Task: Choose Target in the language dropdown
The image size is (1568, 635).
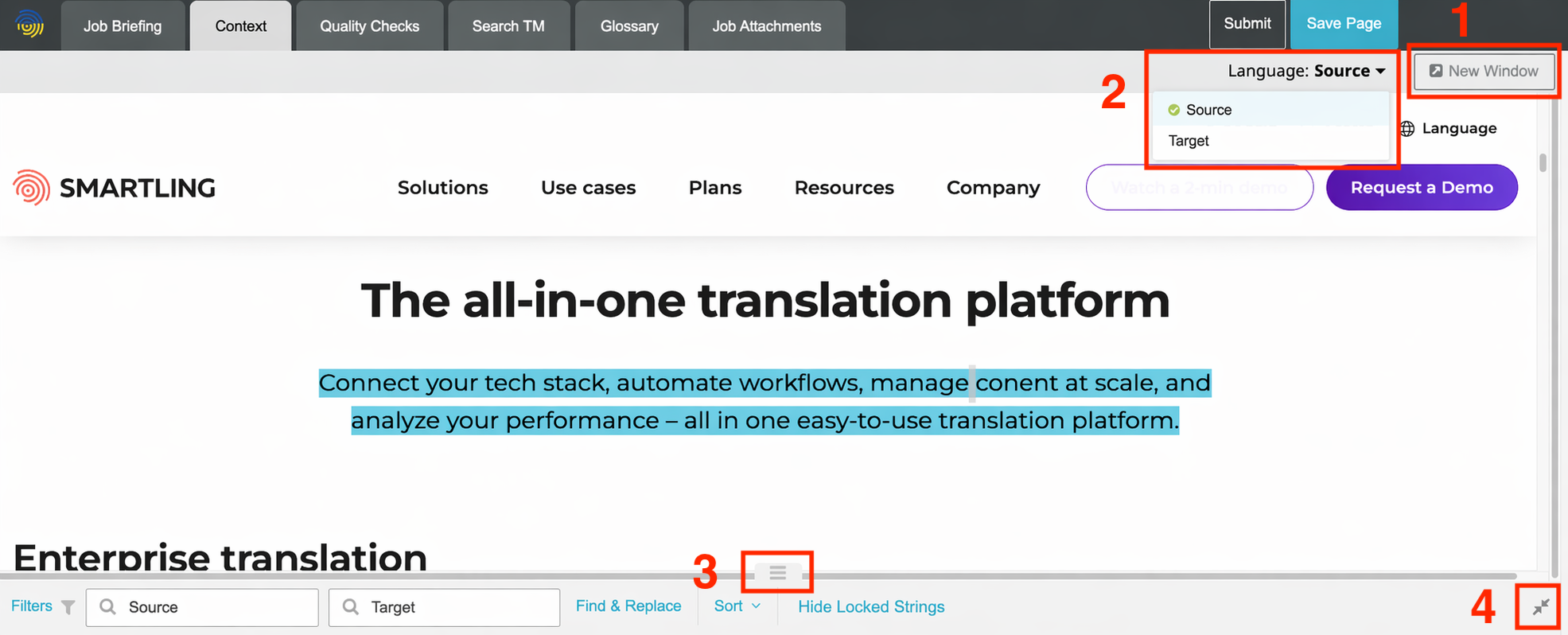Action: 1189,141
